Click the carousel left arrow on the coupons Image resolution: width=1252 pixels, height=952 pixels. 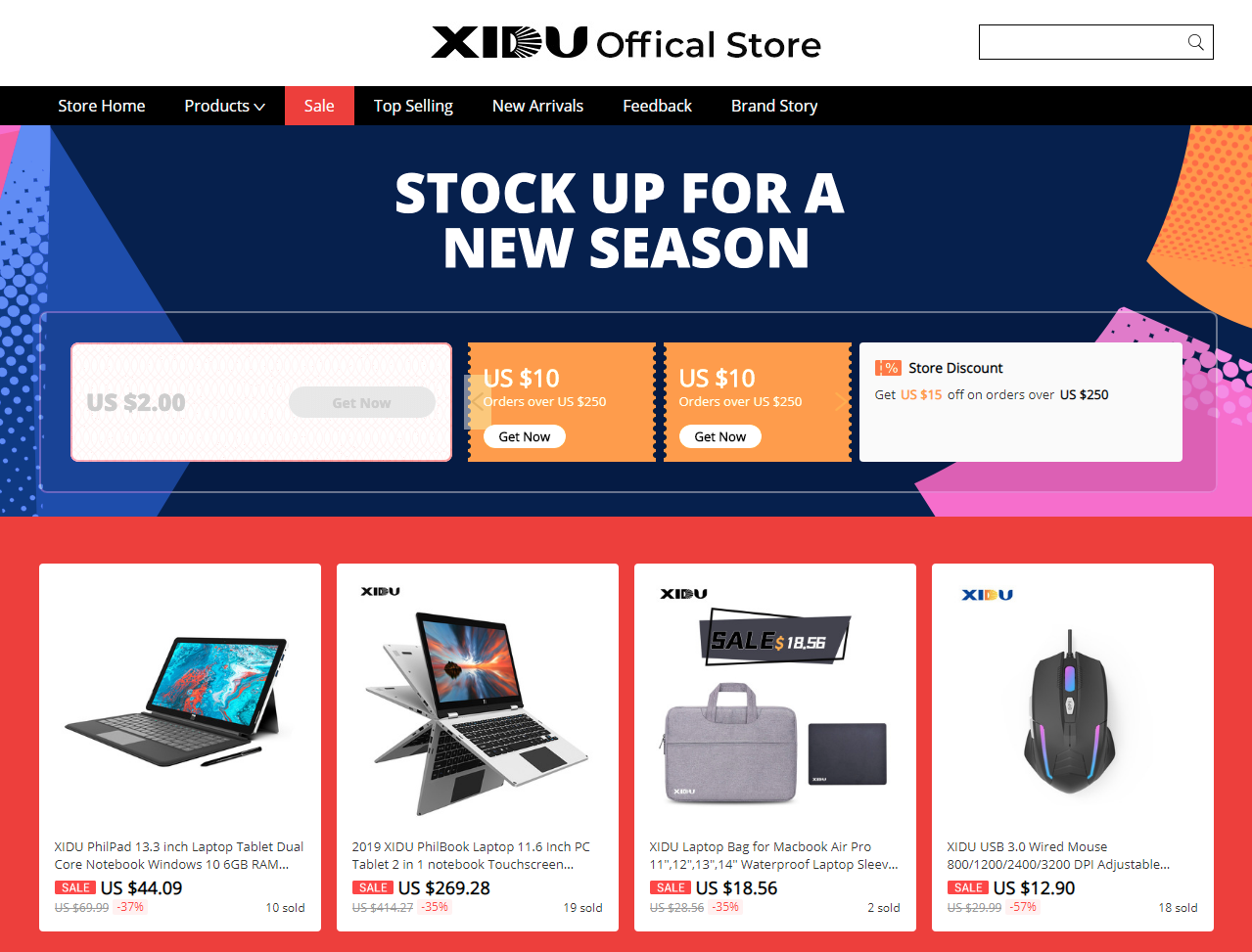(x=478, y=402)
